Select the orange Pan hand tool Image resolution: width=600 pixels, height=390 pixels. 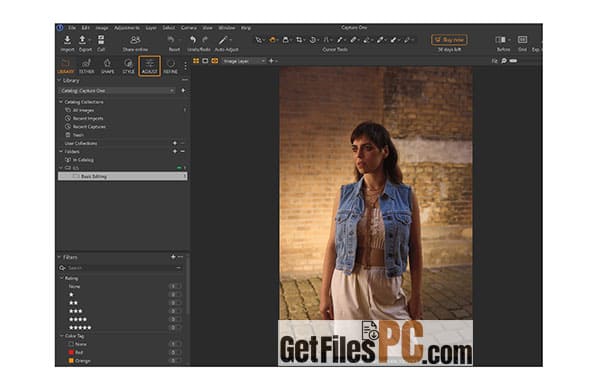click(x=272, y=40)
